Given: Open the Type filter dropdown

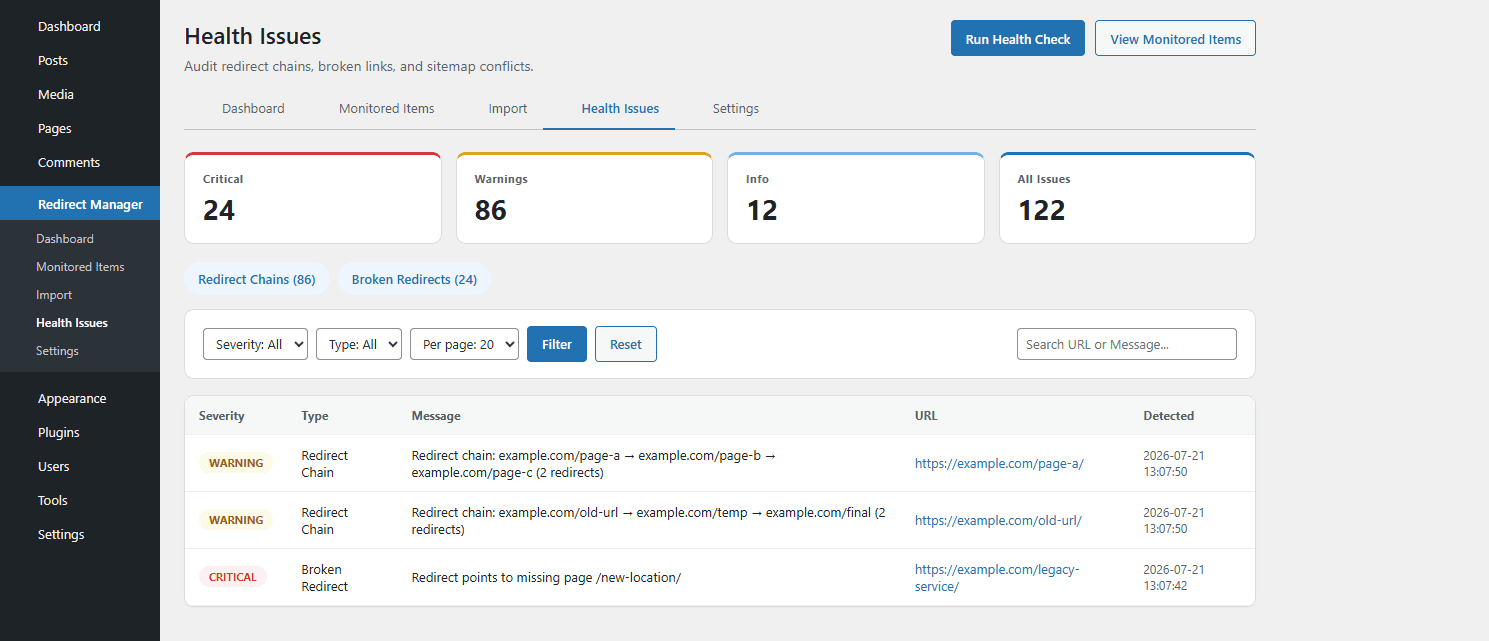Looking at the screenshot, I should pos(359,344).
